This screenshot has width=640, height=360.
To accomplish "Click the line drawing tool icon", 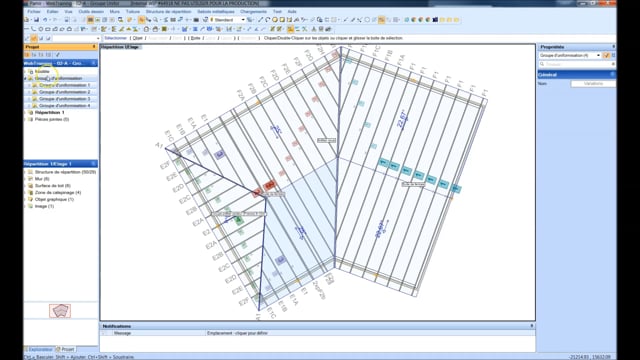I will click(x=260, y=20).
